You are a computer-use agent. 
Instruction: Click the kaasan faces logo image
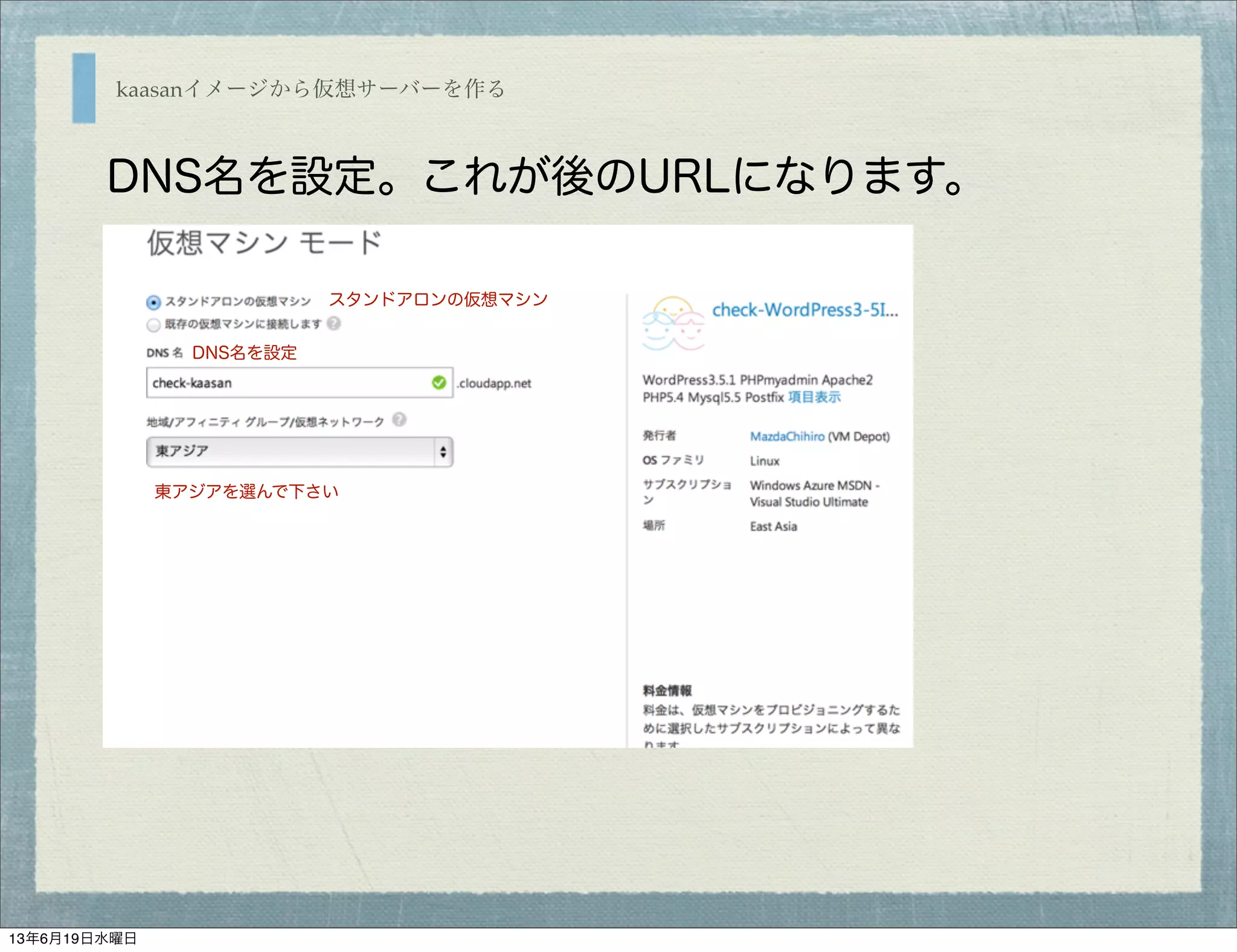tap(673, 323)
